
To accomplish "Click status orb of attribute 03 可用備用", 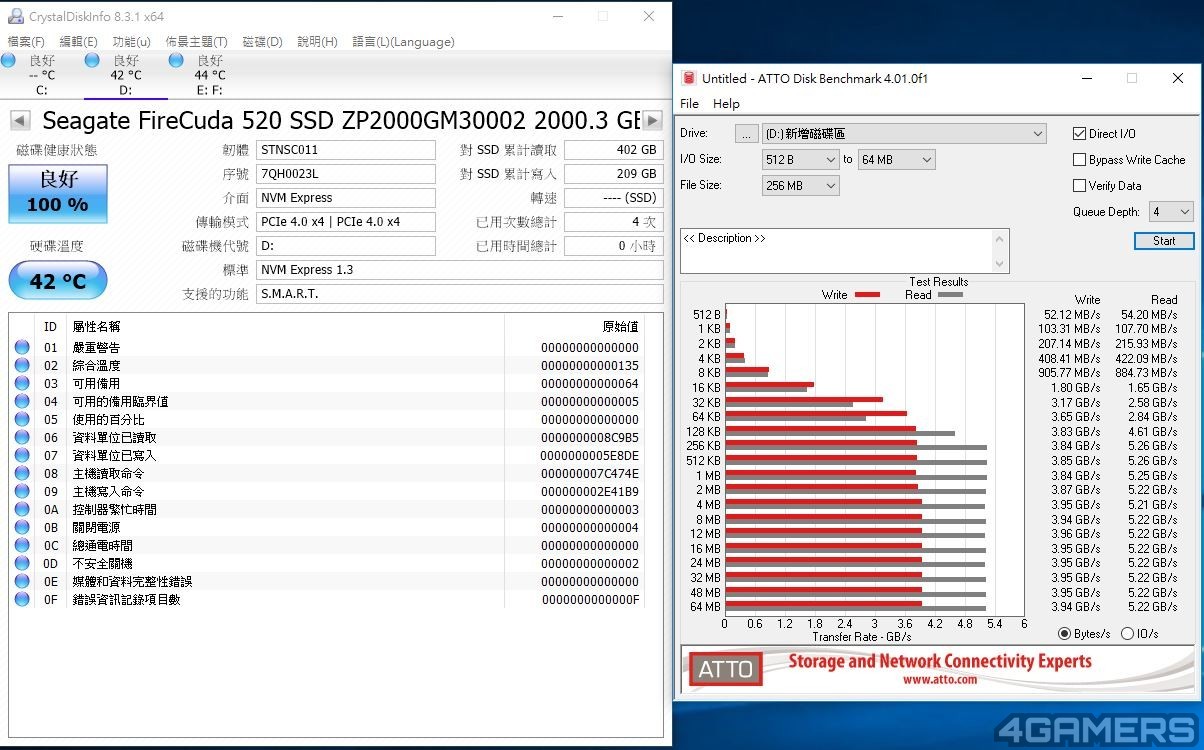I will (22, 383).
